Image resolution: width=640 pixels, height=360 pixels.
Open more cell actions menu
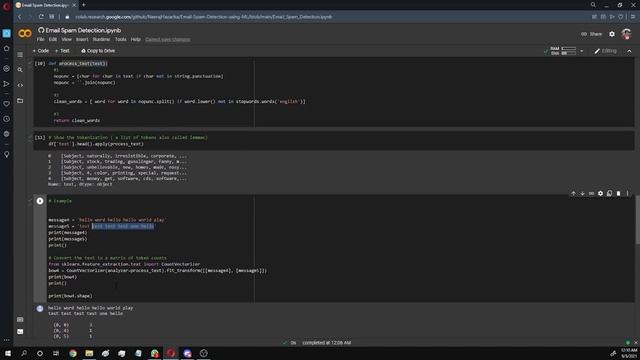(628, 193)
